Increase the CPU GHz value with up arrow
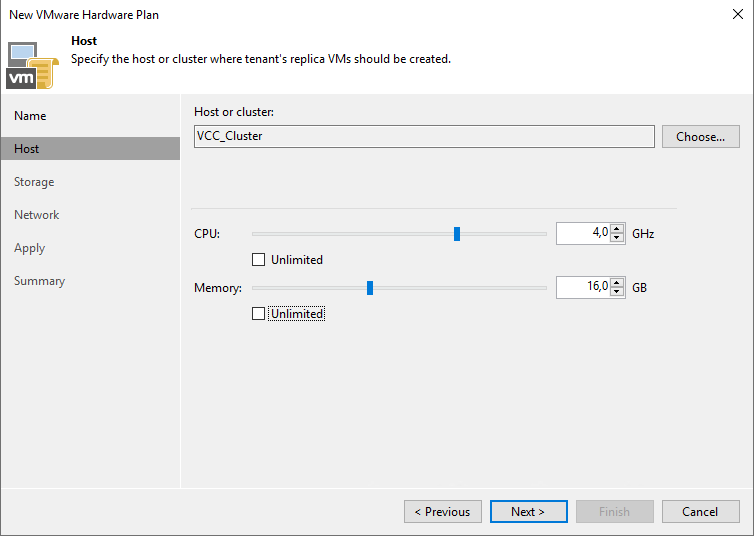Image resolution: width=754 pixels, height=536 pixels. coord(617,228)
